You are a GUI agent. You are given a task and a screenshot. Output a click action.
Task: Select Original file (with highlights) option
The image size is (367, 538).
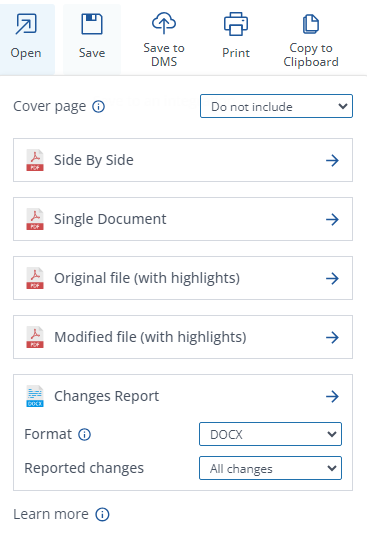coord(183,278)
